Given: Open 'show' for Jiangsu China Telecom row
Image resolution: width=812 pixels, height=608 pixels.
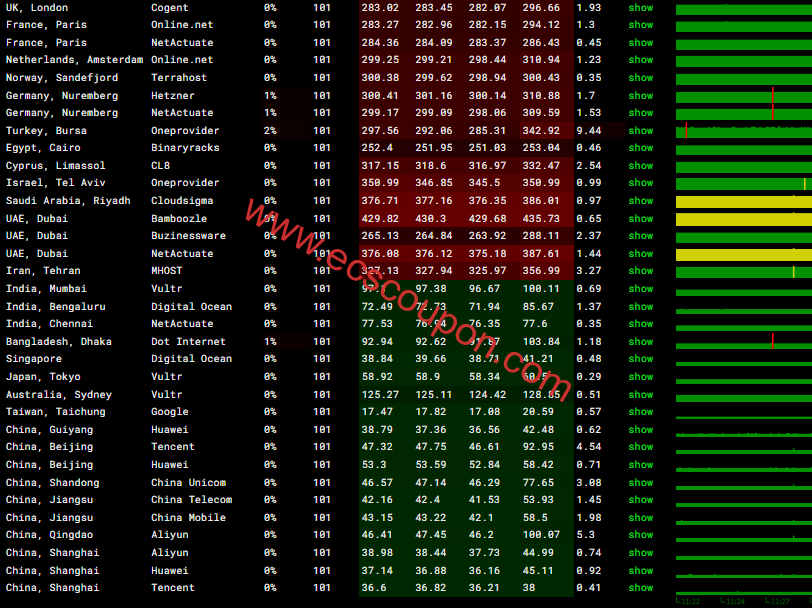Looking at the screenshot, I should pos(641,500).
